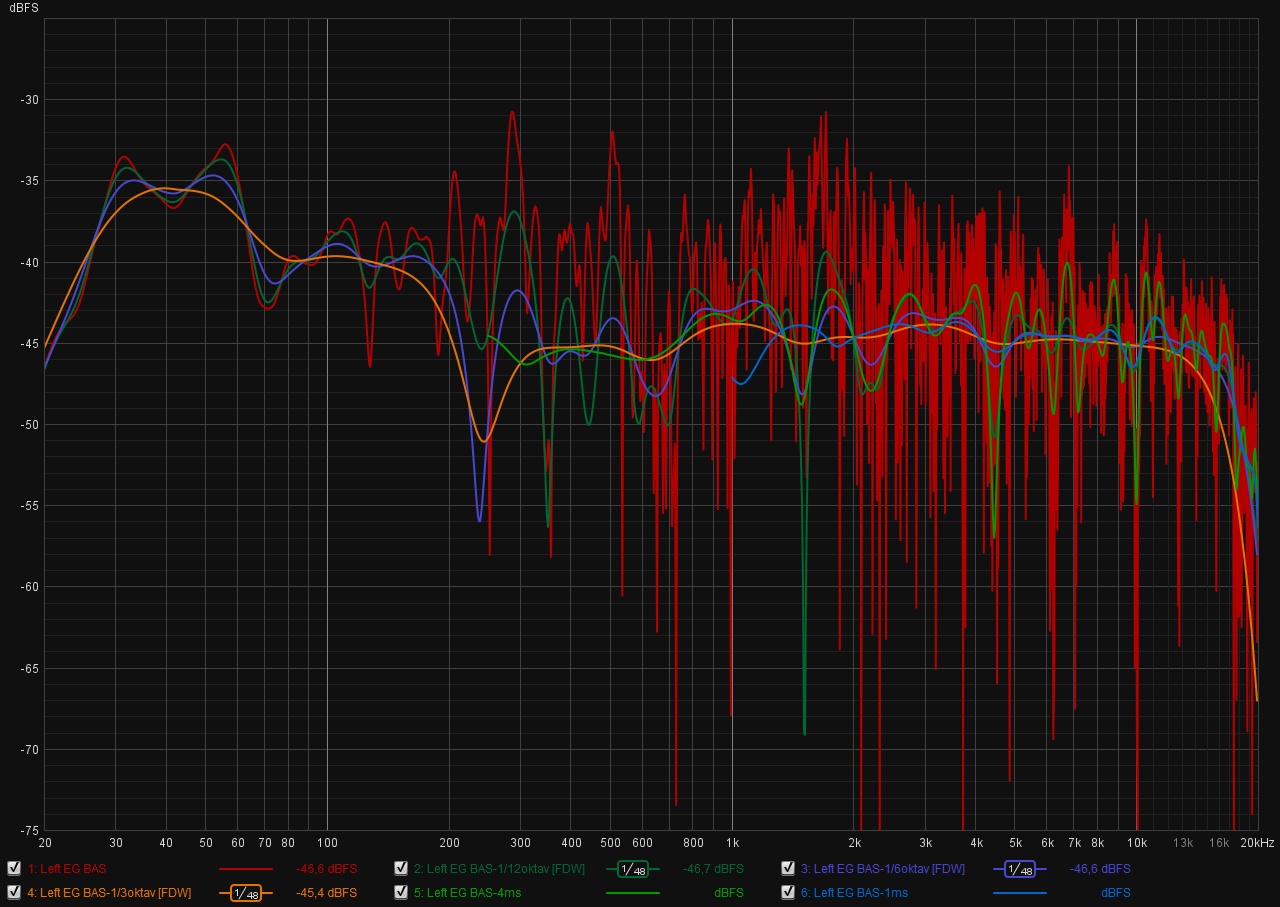The image size is (1280, 907).
Task: Select the '1: Left EG BAS' legend label
Action: tap(67, 869)
